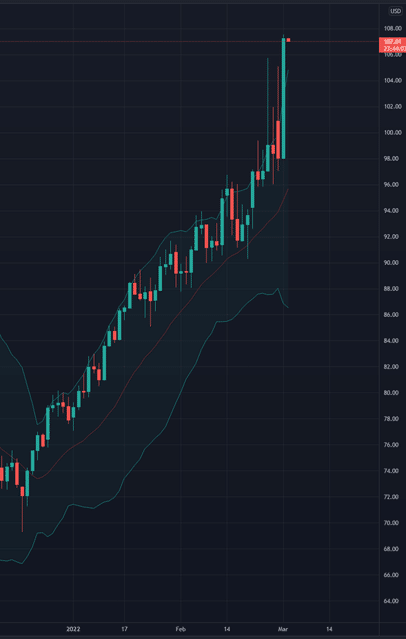Click the 78.00 price axis label
The width and height of the screenshot is (406, 639).
click(392, 419)
